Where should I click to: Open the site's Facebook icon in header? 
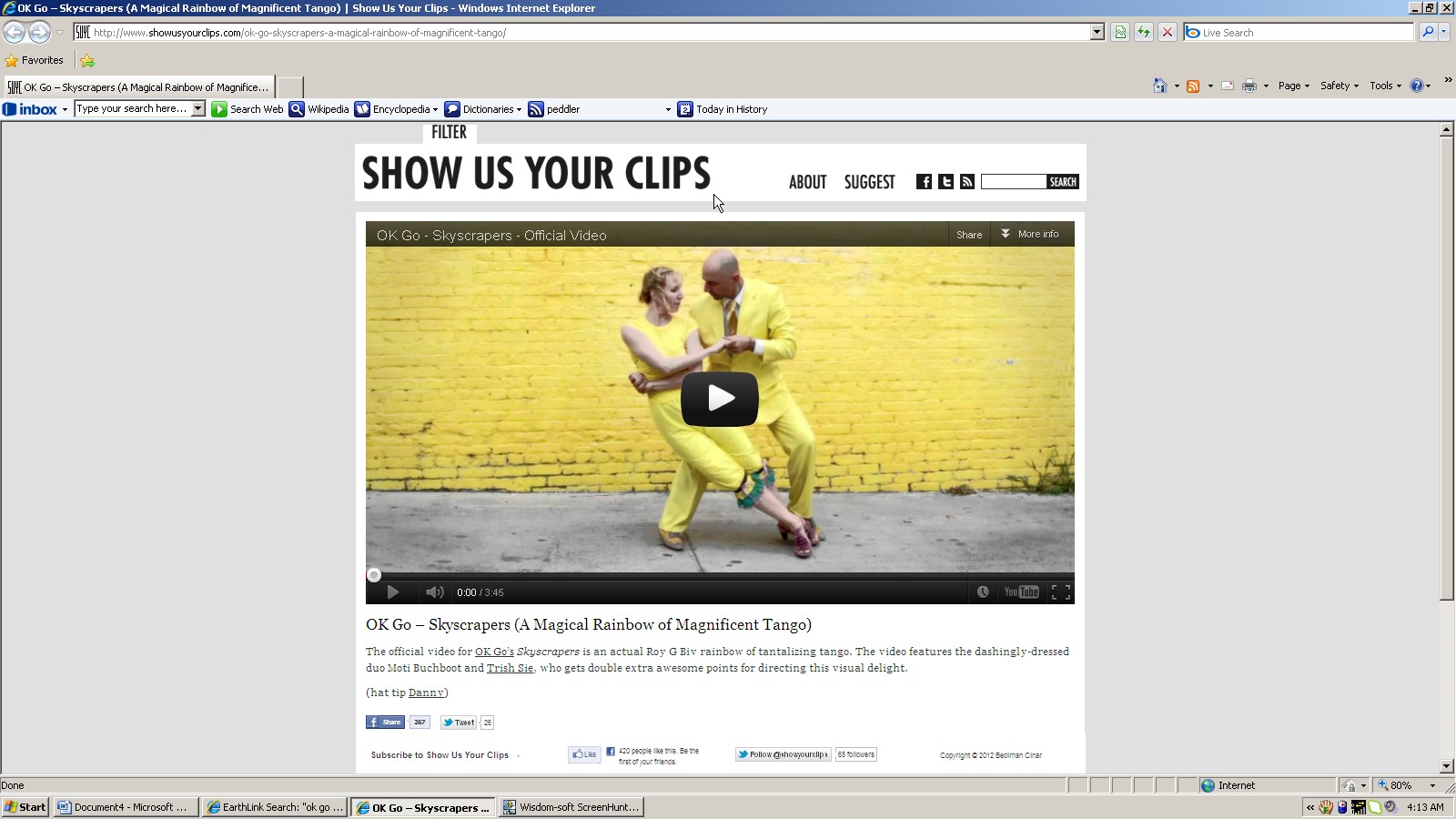924,182
